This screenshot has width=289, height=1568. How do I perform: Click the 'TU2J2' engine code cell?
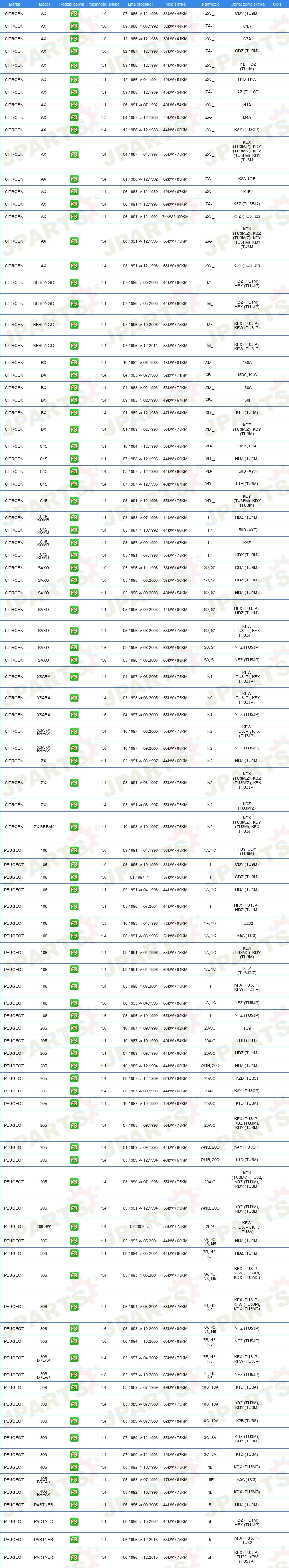247,923
